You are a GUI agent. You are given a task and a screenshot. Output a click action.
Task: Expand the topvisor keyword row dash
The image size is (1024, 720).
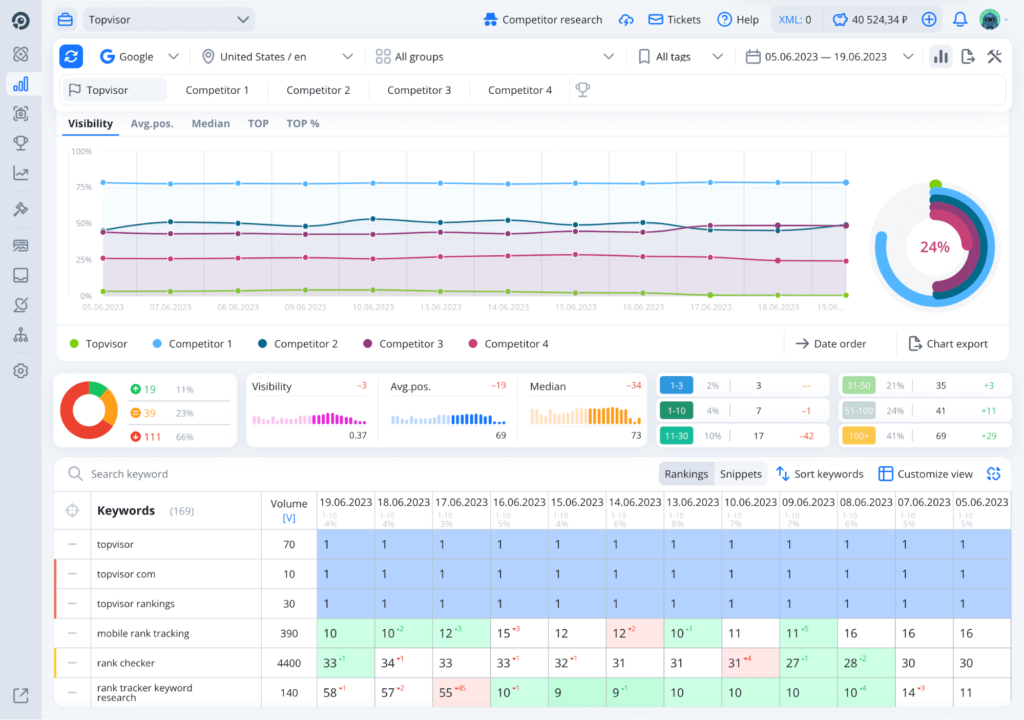tap(72, 544)
